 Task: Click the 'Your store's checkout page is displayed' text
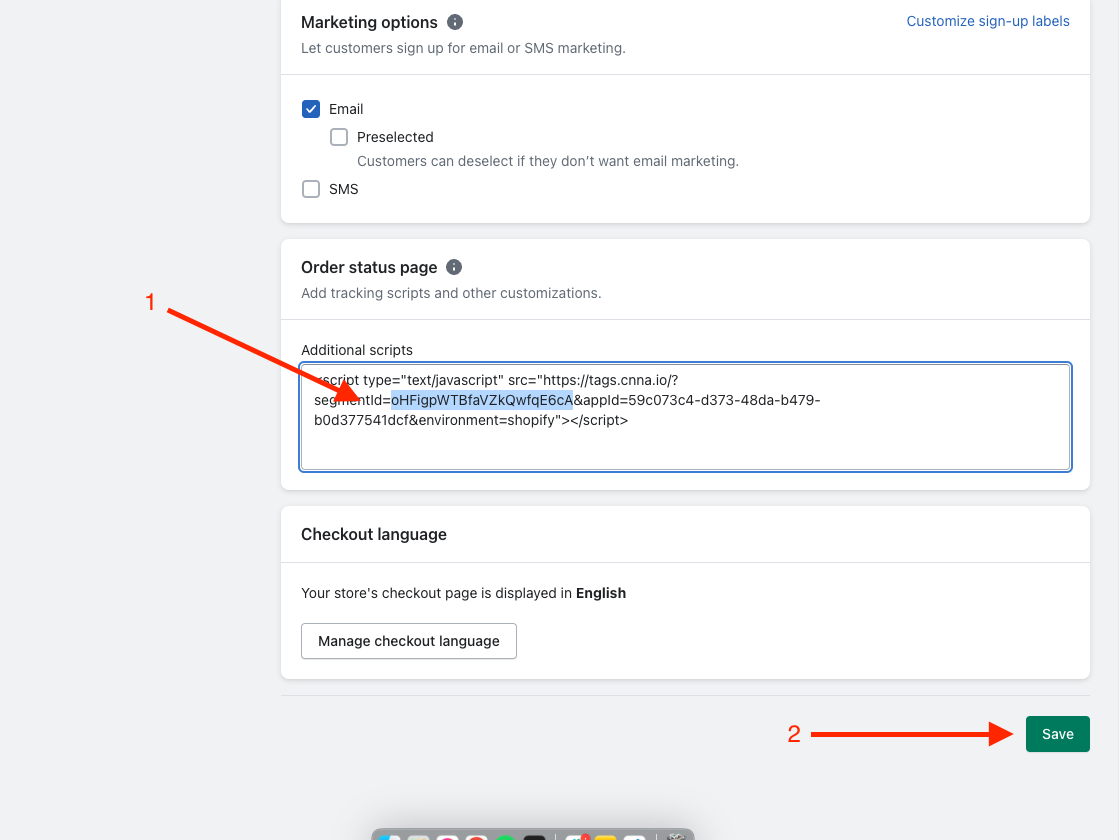pyautogui.click(x=464, y=593)
